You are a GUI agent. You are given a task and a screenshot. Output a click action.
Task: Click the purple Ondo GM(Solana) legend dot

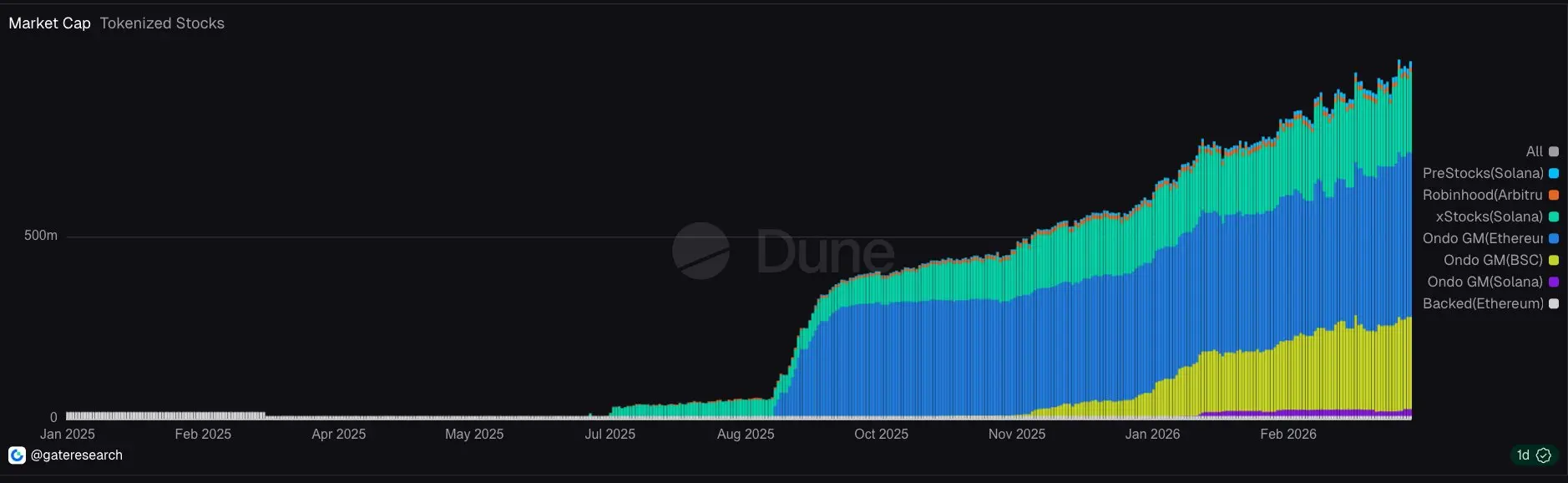[1554, 282]
